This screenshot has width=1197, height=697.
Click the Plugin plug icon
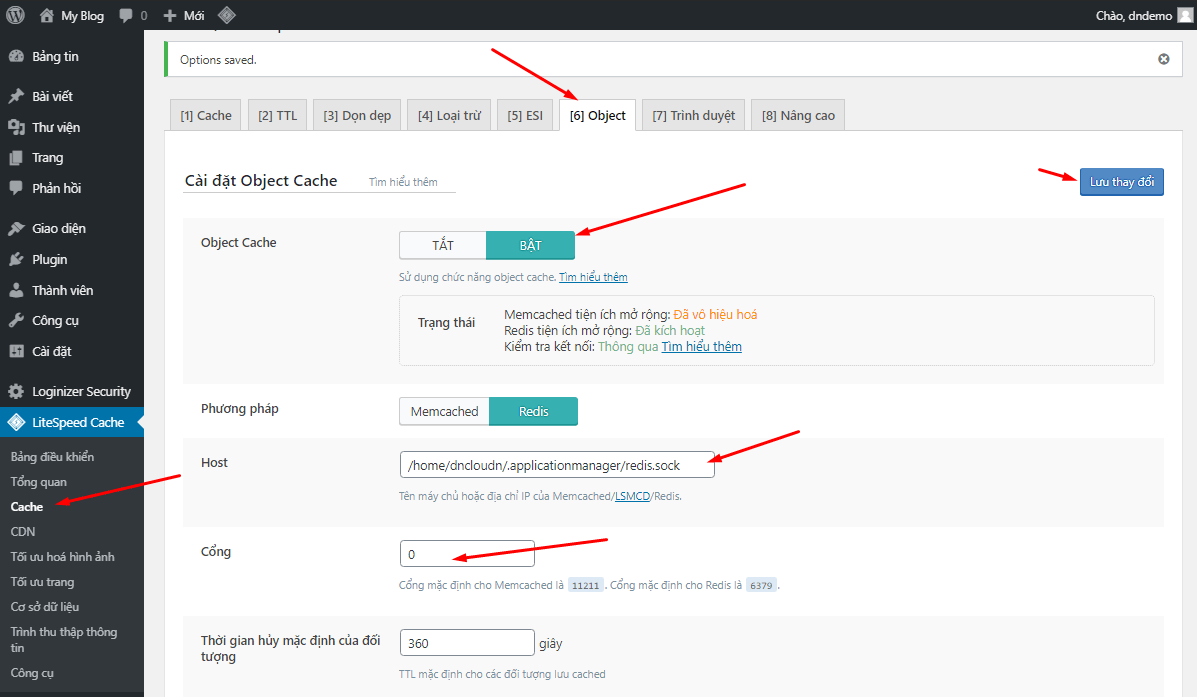click(16, 260)
